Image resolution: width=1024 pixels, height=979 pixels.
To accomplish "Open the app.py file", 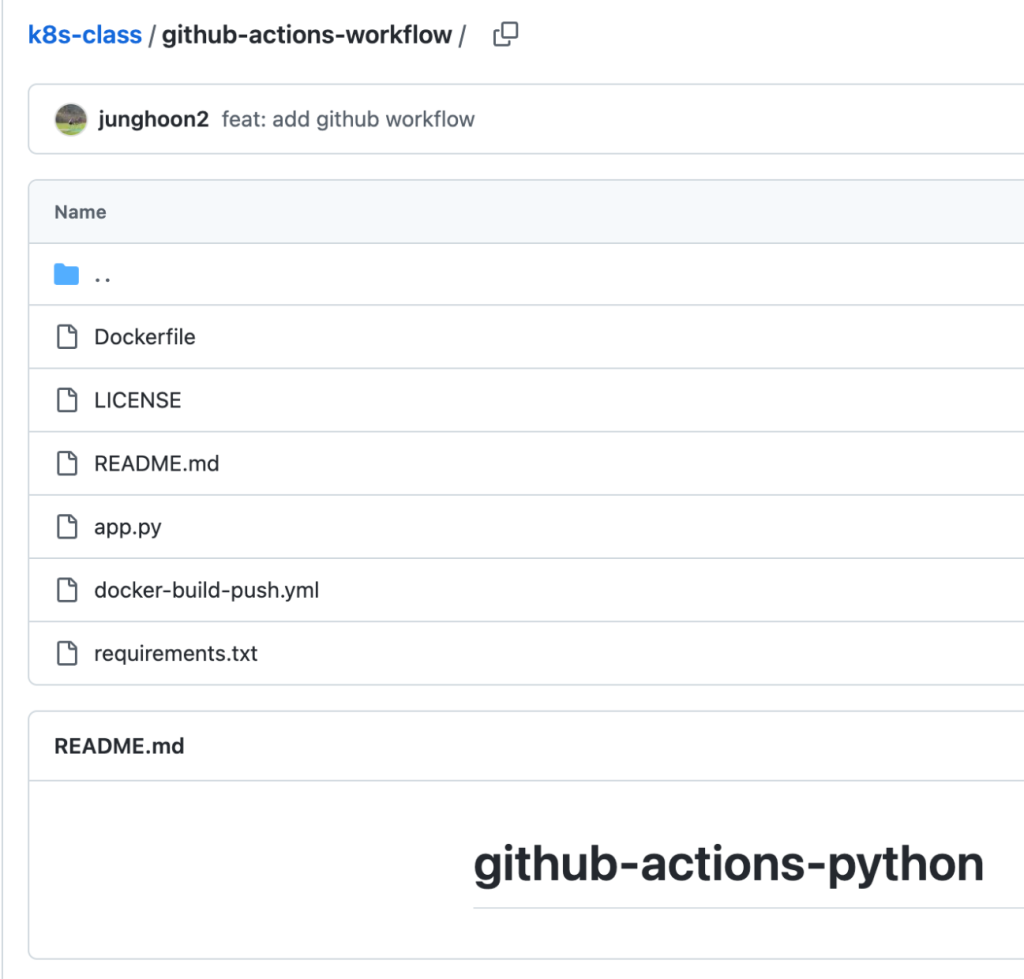I will point(127,527).
